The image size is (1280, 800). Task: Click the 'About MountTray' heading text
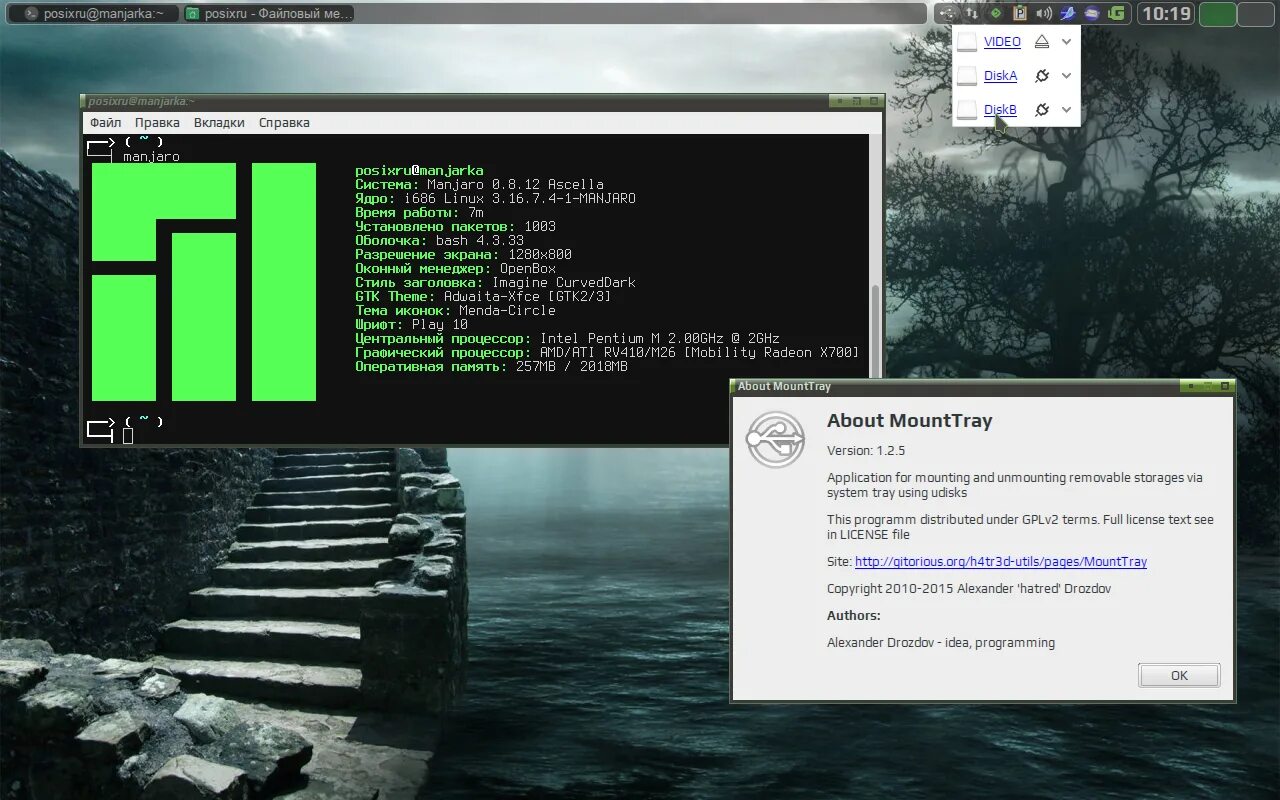(x=910, y=421)
